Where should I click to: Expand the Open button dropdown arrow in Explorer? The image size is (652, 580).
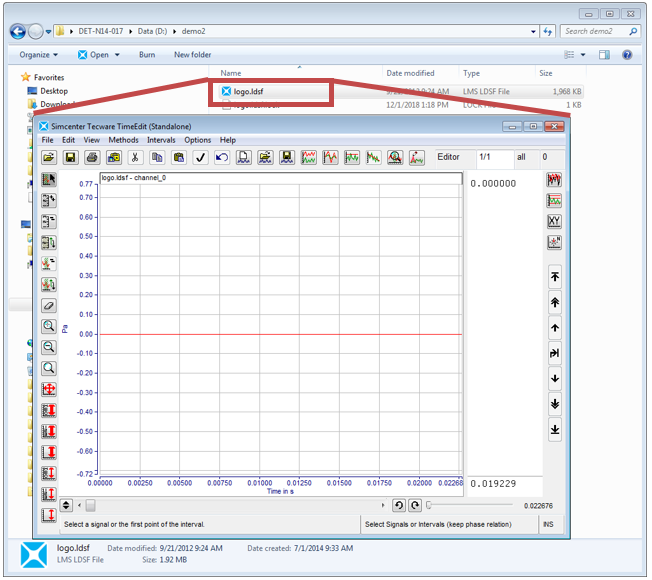pos(117,55)
